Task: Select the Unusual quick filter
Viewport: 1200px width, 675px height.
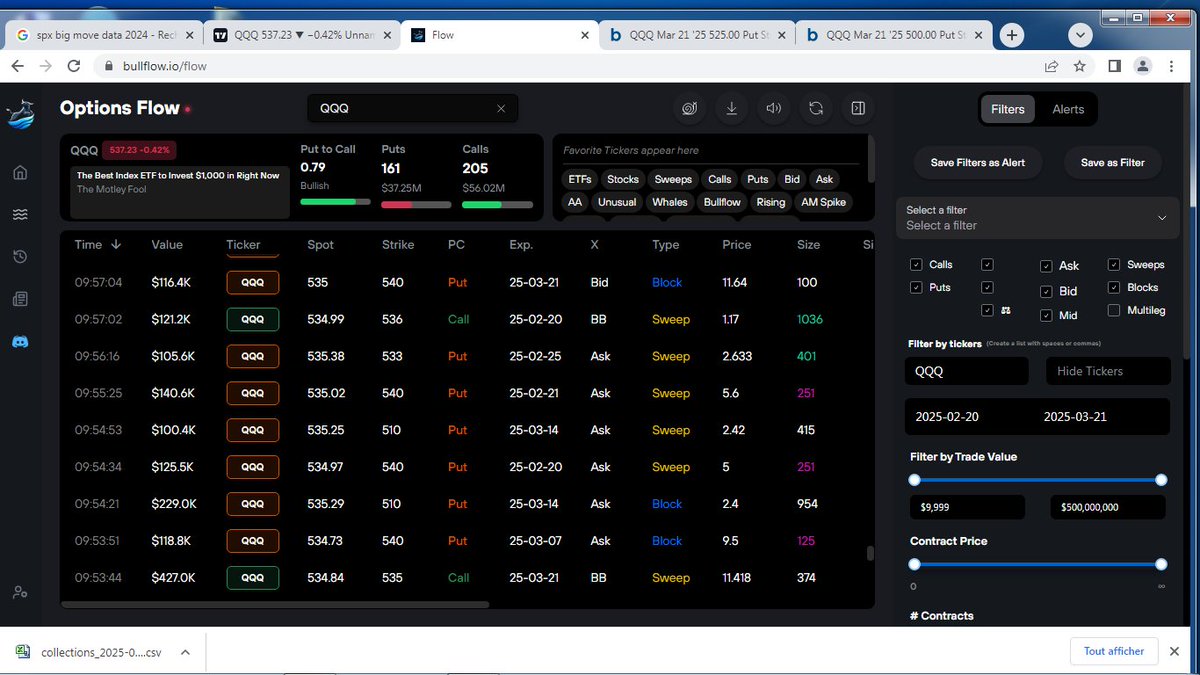Action: pos(616,202)
